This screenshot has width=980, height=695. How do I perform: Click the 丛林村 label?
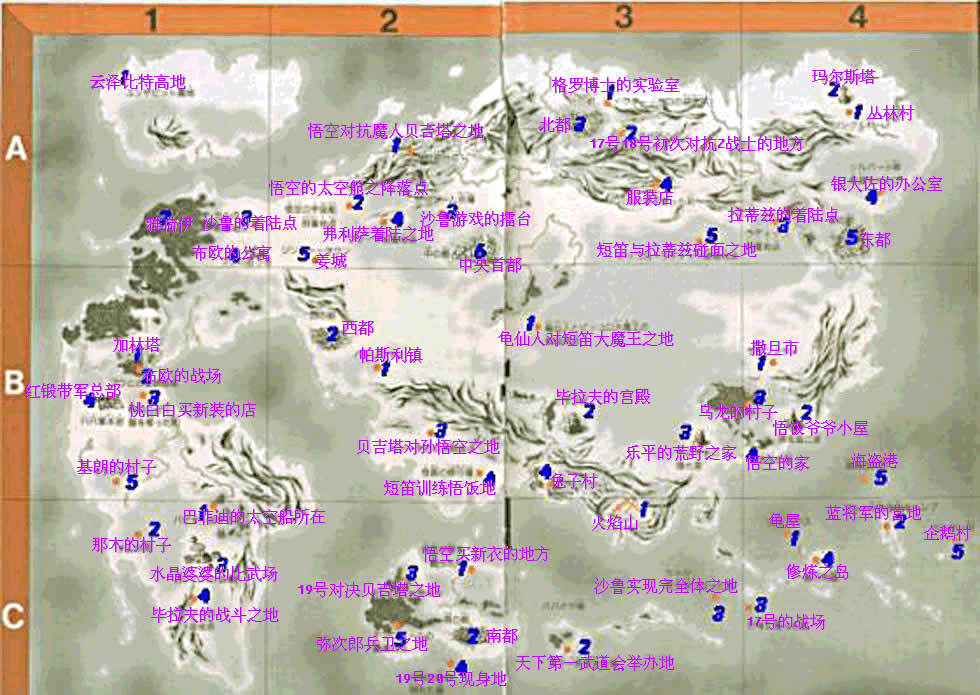[x=891, y=113]
